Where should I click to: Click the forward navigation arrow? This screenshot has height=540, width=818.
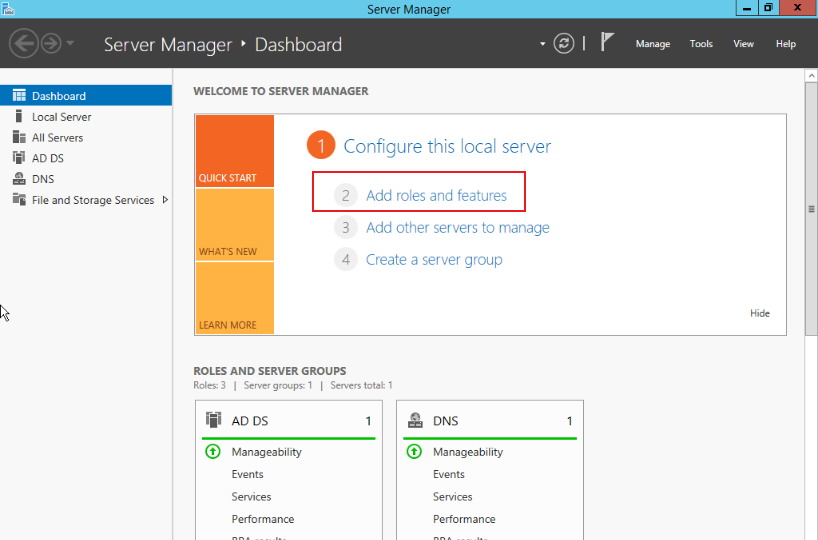coord(51,43)
